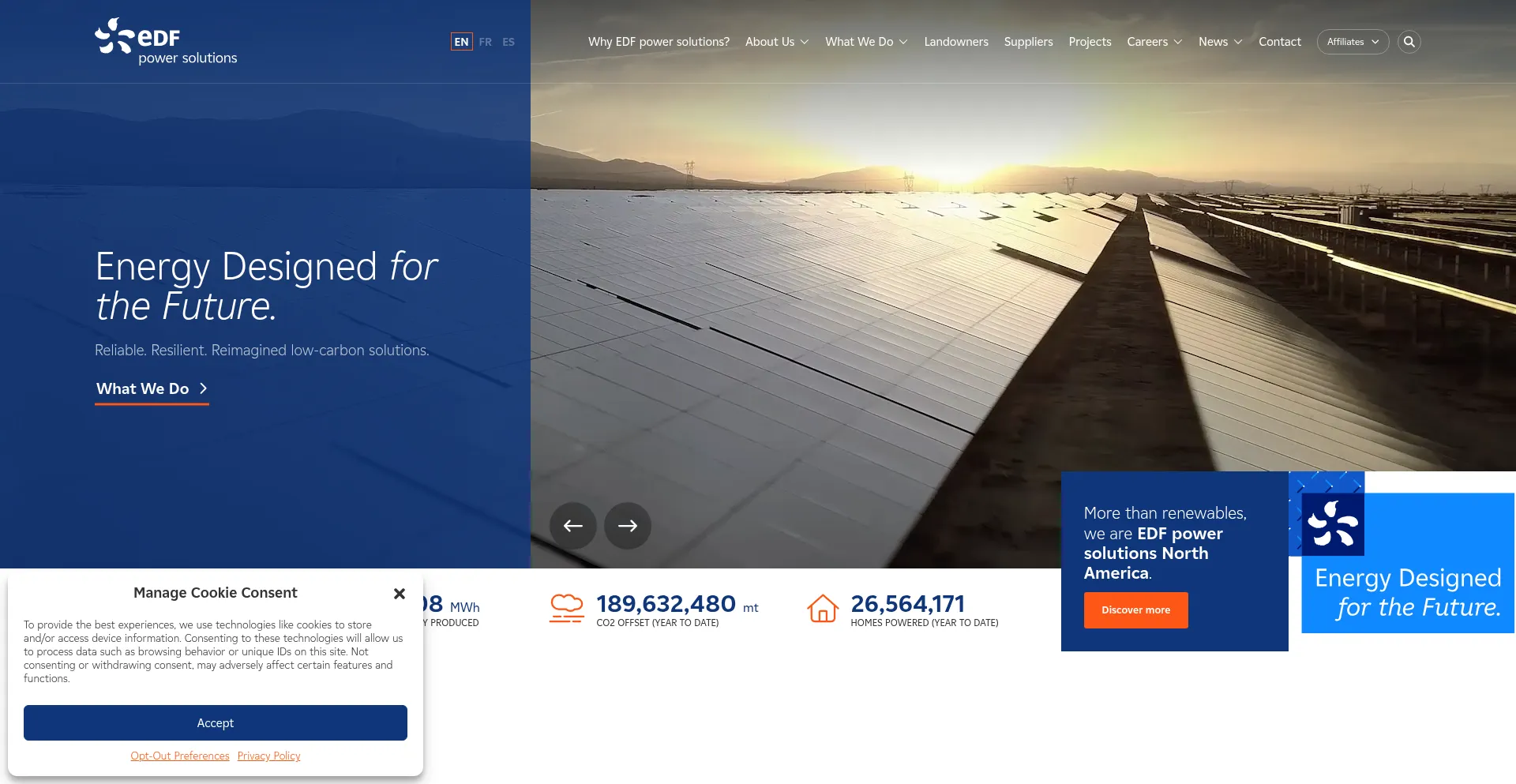The height and width of the screenshot is (784, 1516).
Task: Click the homes powered house icon
Action: pos(822,609)
